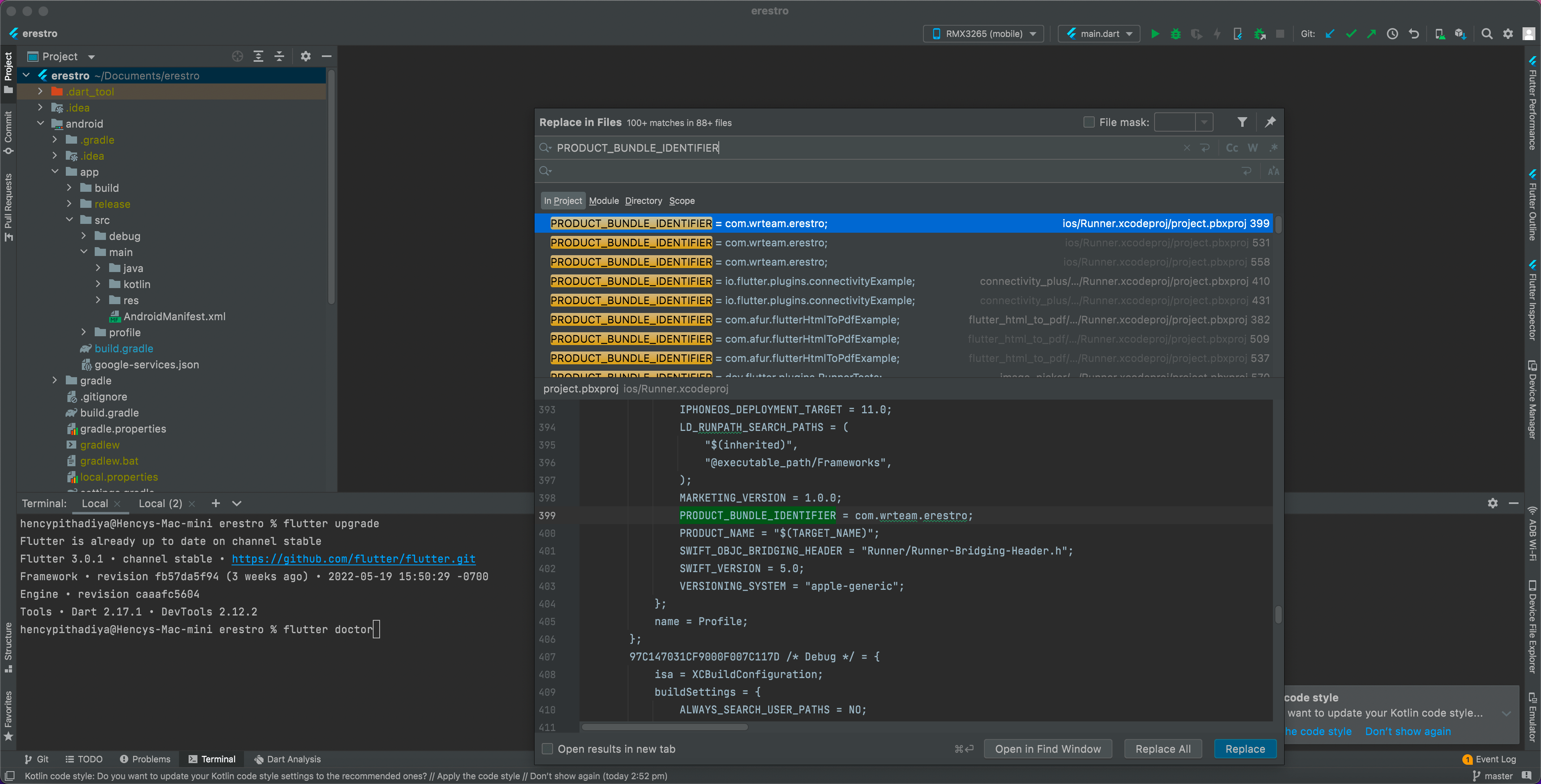
Task: Start debugging with the bug icon
Action: click(1175, 34)
